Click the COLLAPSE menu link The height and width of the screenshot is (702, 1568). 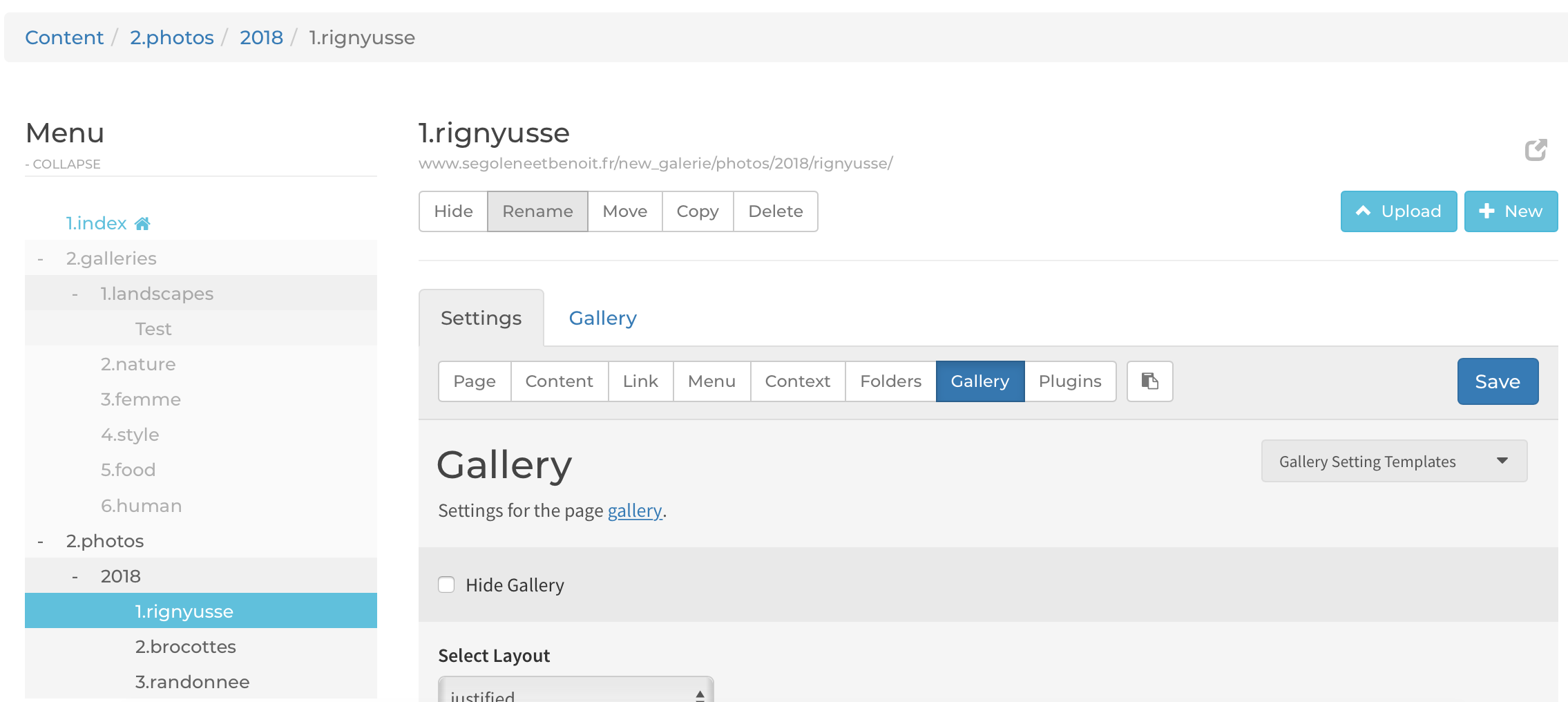[x=63, y=164]
